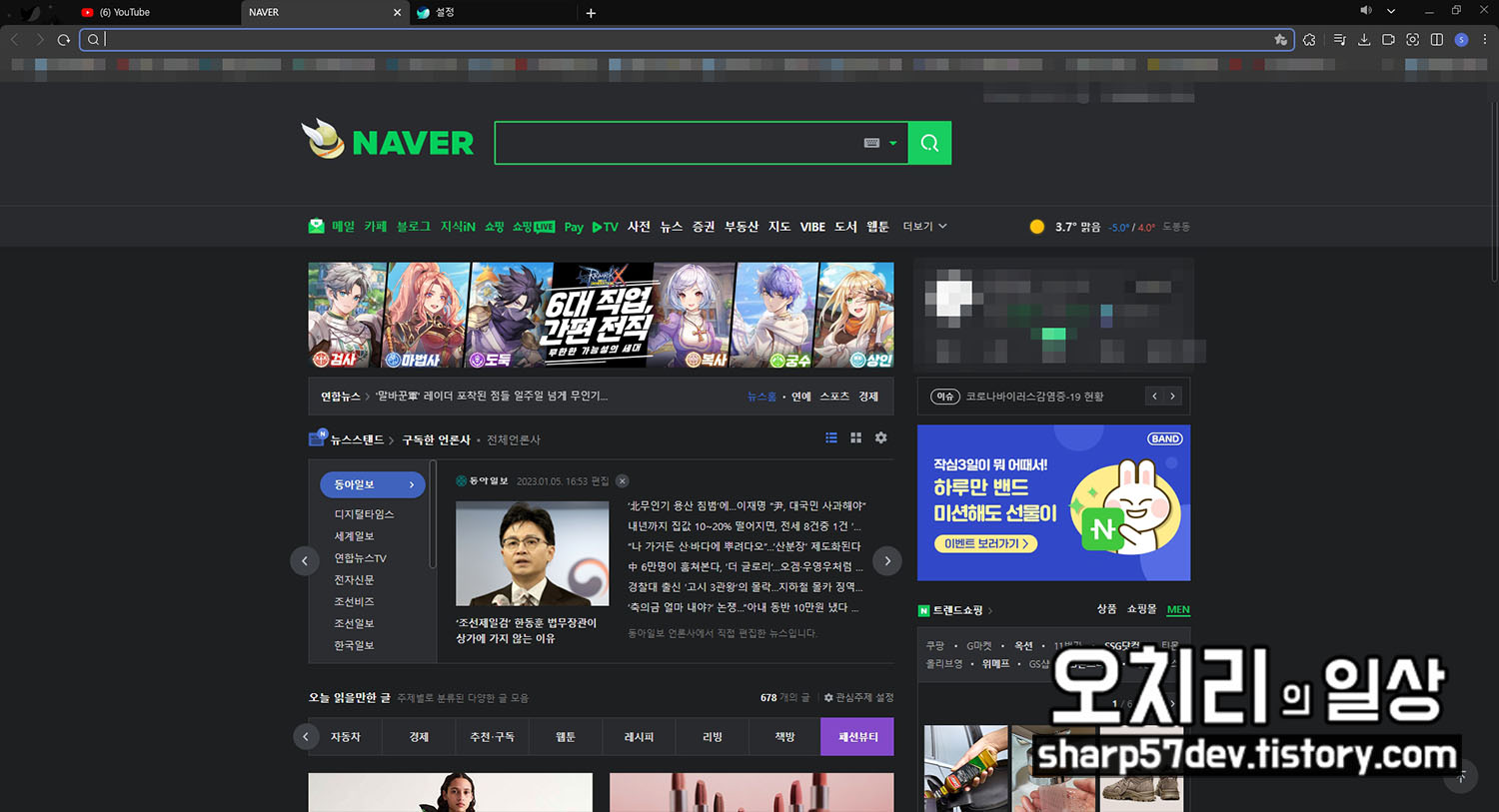Viewport: 1499px width, 812px height.
Task: Open newsstand settings gear icon
Action: pos(880,437)
